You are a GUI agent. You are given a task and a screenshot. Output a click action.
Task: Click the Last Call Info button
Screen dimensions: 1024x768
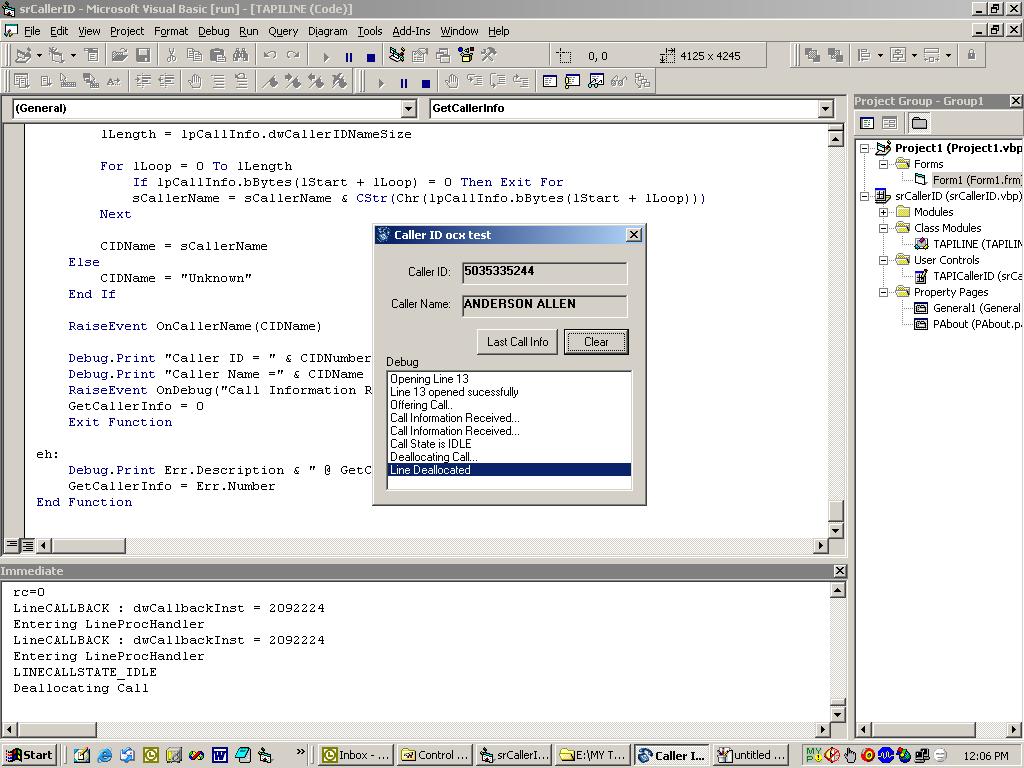[x=517, y=342]
